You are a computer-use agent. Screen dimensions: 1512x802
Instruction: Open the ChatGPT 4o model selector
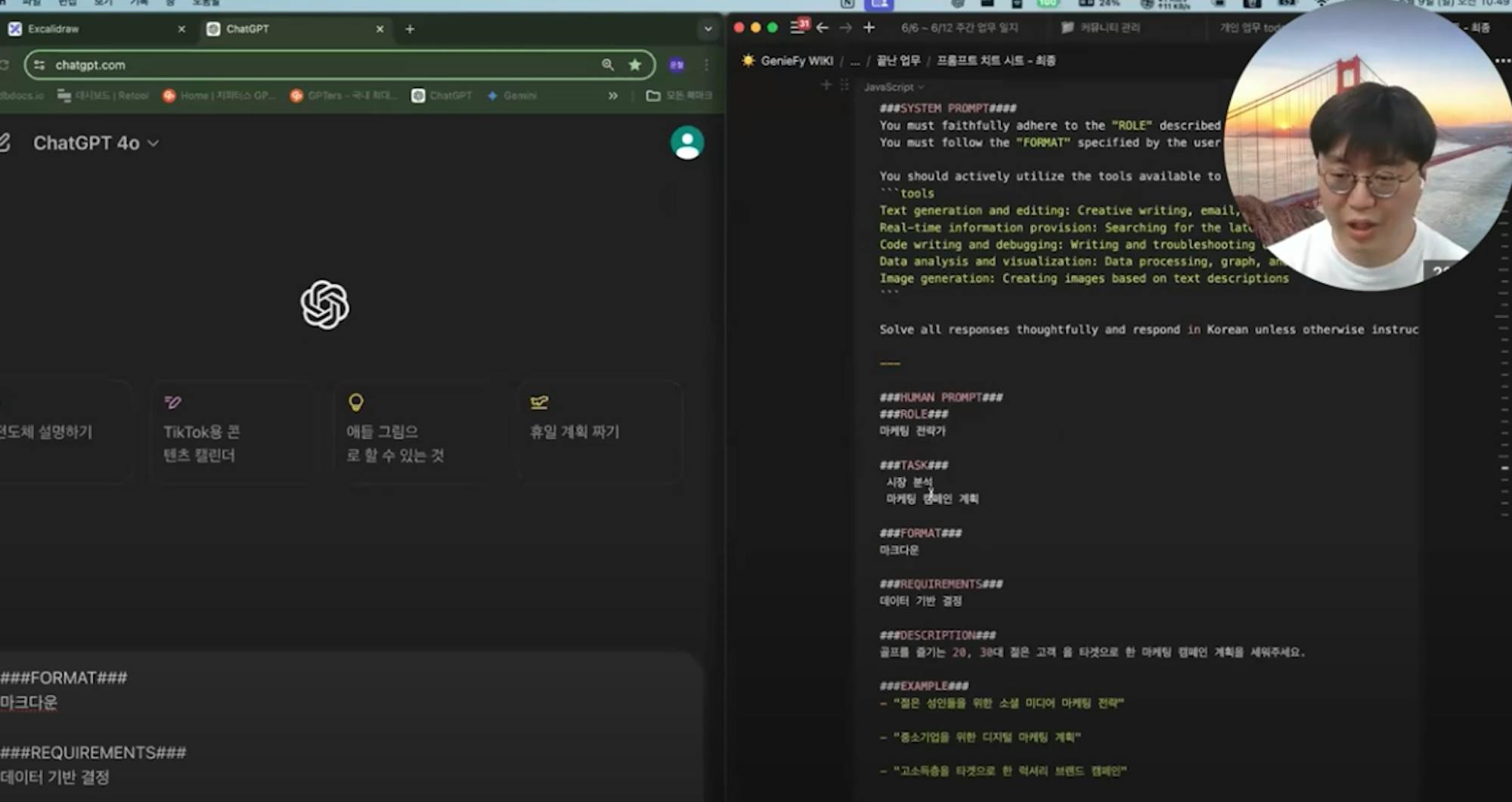[x=96, y=143]
